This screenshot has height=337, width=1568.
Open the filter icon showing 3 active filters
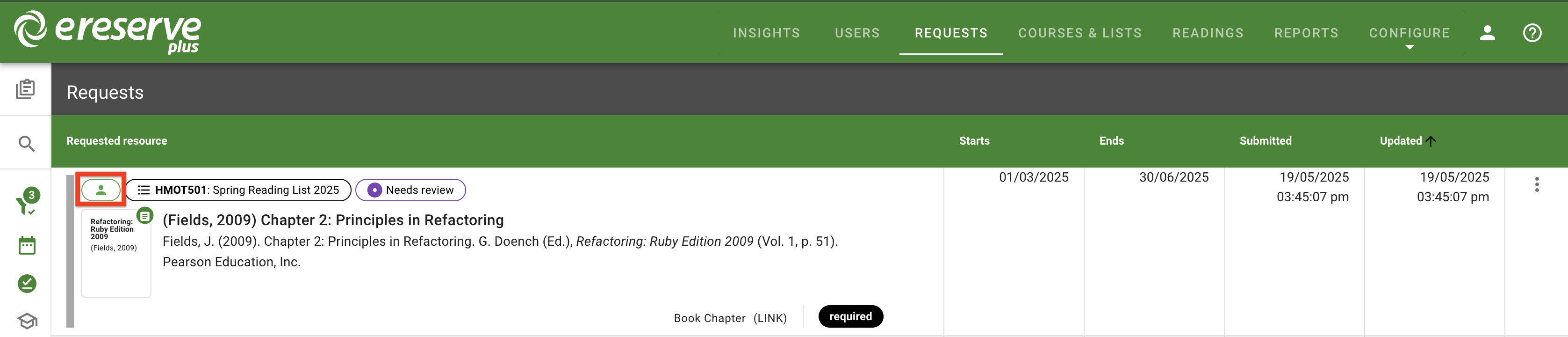pyautogui.click(x=26, y=204)
